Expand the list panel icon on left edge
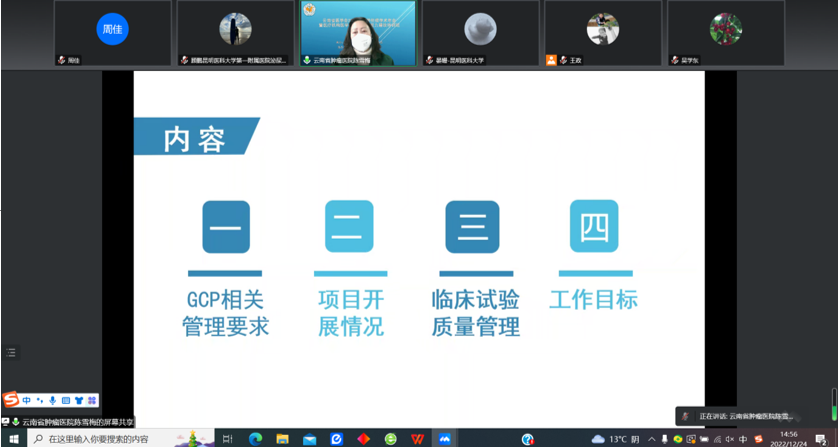Viewport: 838px width, 447px height. [11, 352]
